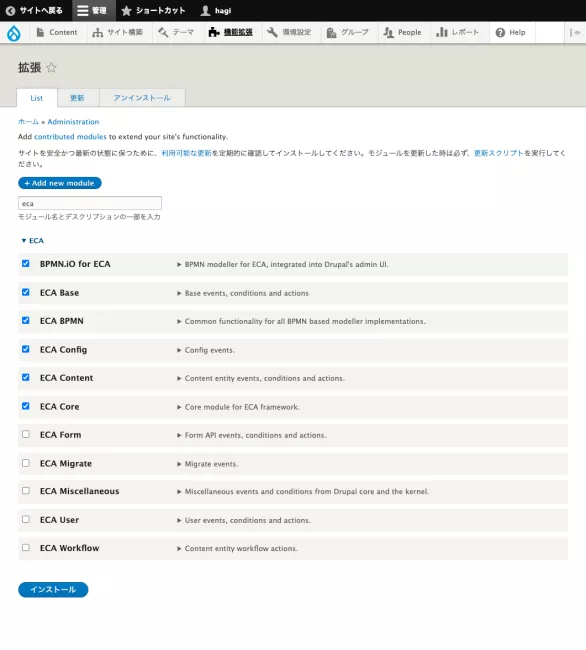Open the ホーム breadcrumb link

click(x=28, y=121)
